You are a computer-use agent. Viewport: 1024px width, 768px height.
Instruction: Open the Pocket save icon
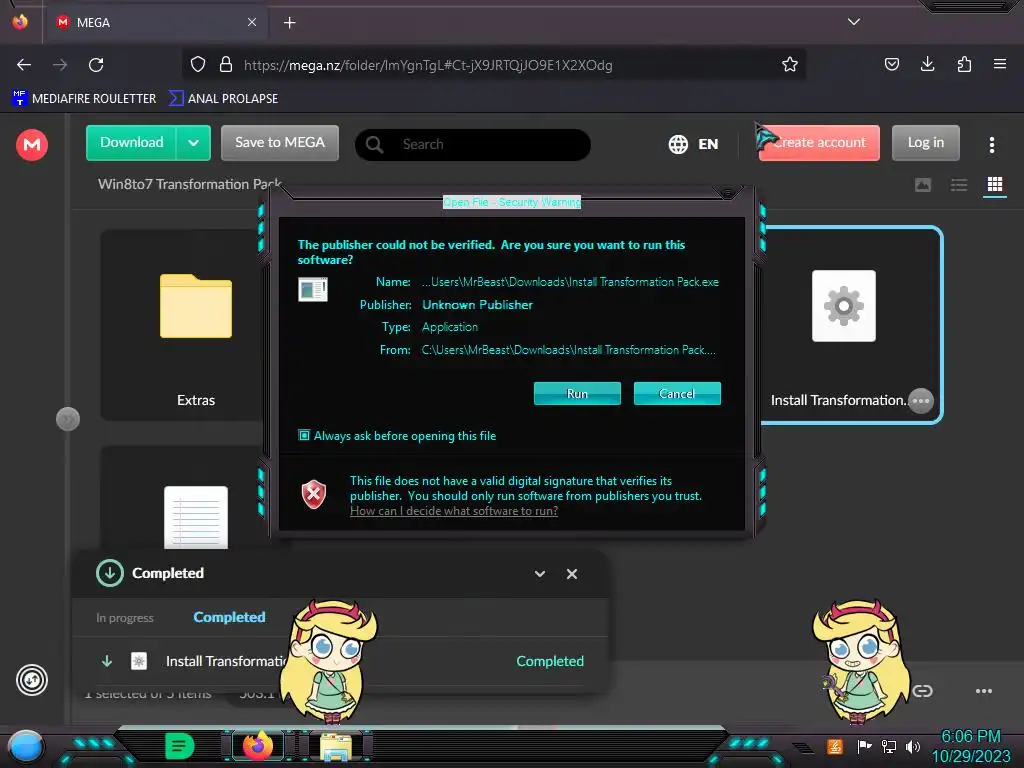click(x=891, y=64)
